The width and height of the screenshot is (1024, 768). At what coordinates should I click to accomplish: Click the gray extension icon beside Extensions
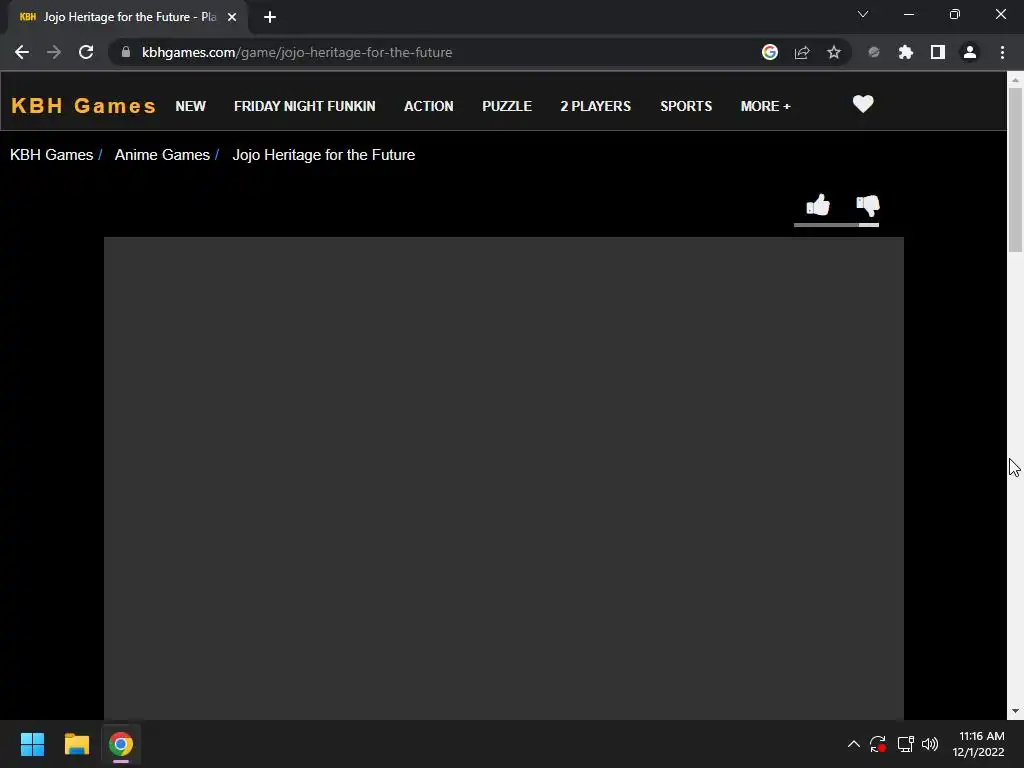(874, 52)
